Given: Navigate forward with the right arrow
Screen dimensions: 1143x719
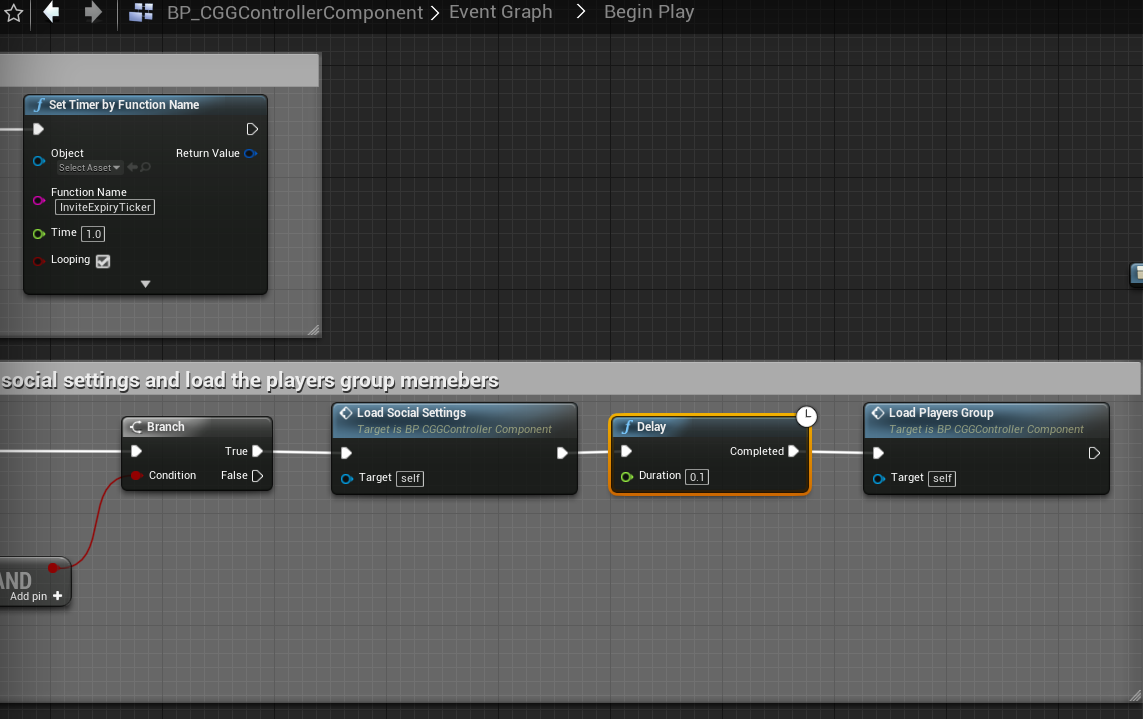Looking at the screenshot, I should (93, 12).
